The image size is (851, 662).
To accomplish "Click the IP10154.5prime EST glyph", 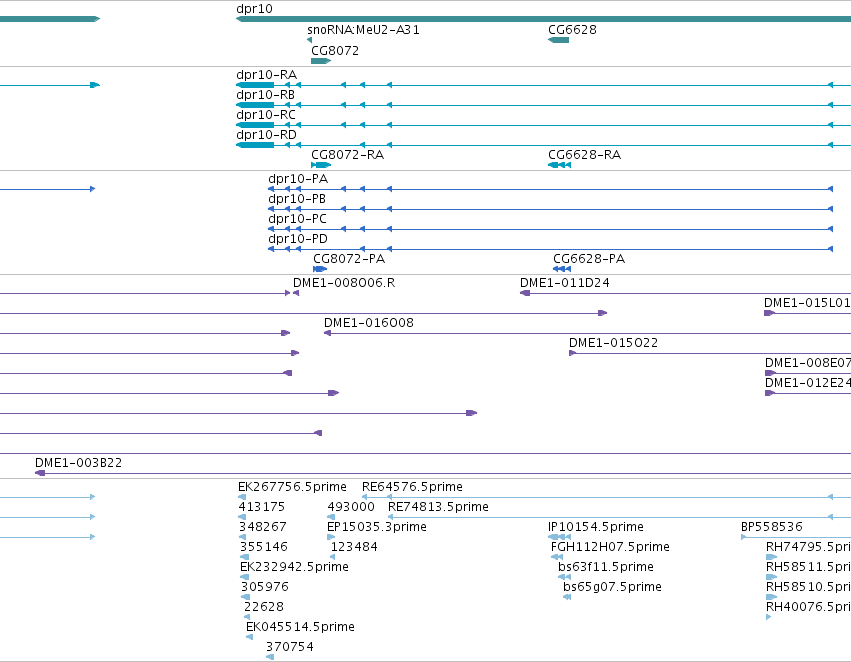I will [560, 537].
